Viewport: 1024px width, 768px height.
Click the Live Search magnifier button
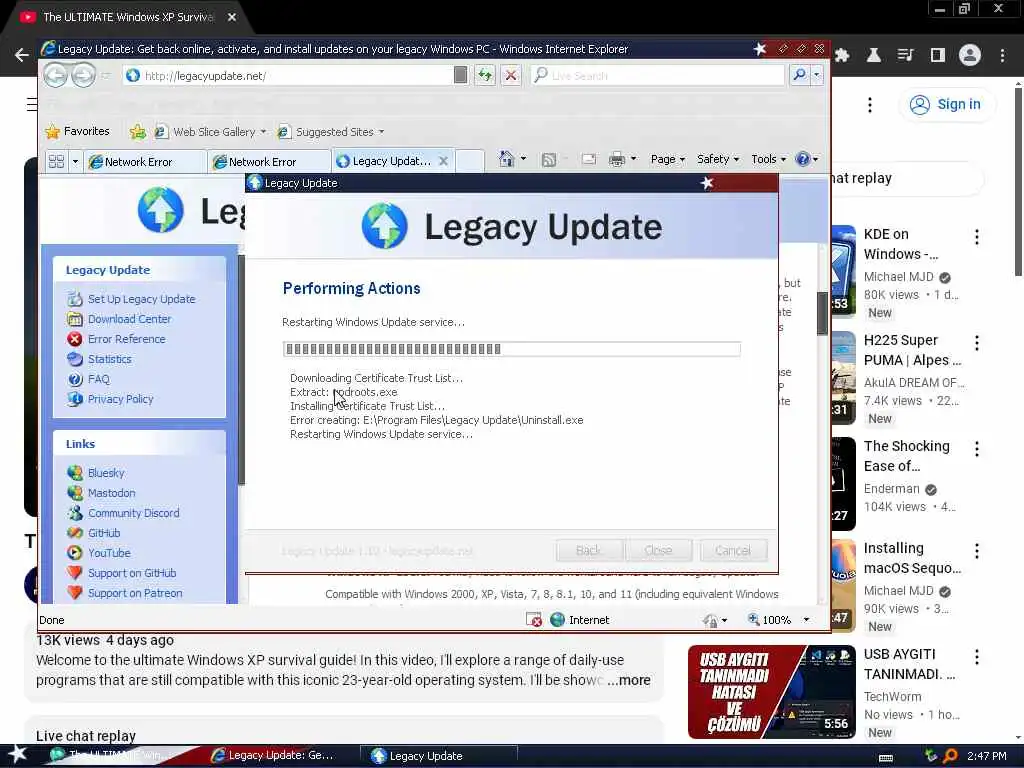click(x=799, y=76)
